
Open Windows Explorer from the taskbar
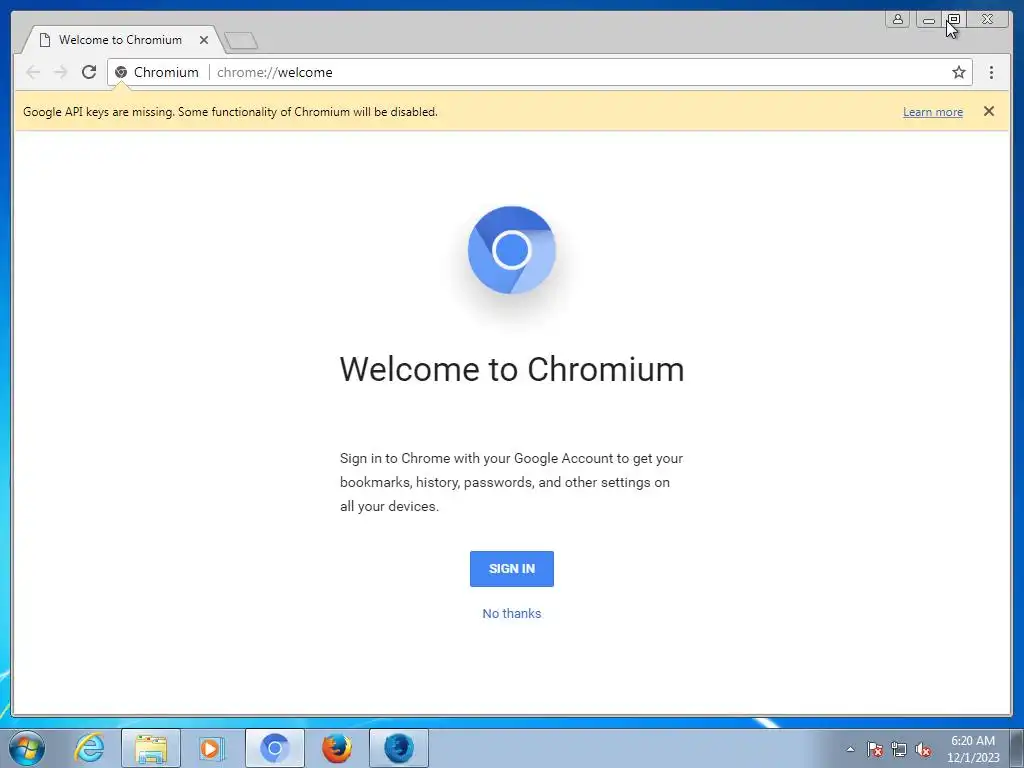151,748
